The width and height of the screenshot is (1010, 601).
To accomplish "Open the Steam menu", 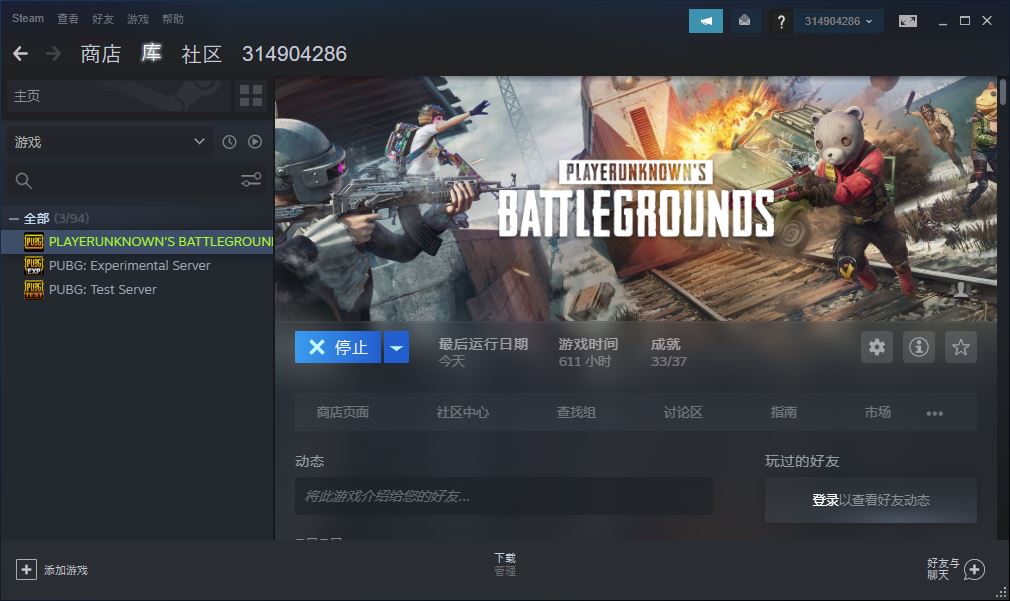I will [28, 19].
